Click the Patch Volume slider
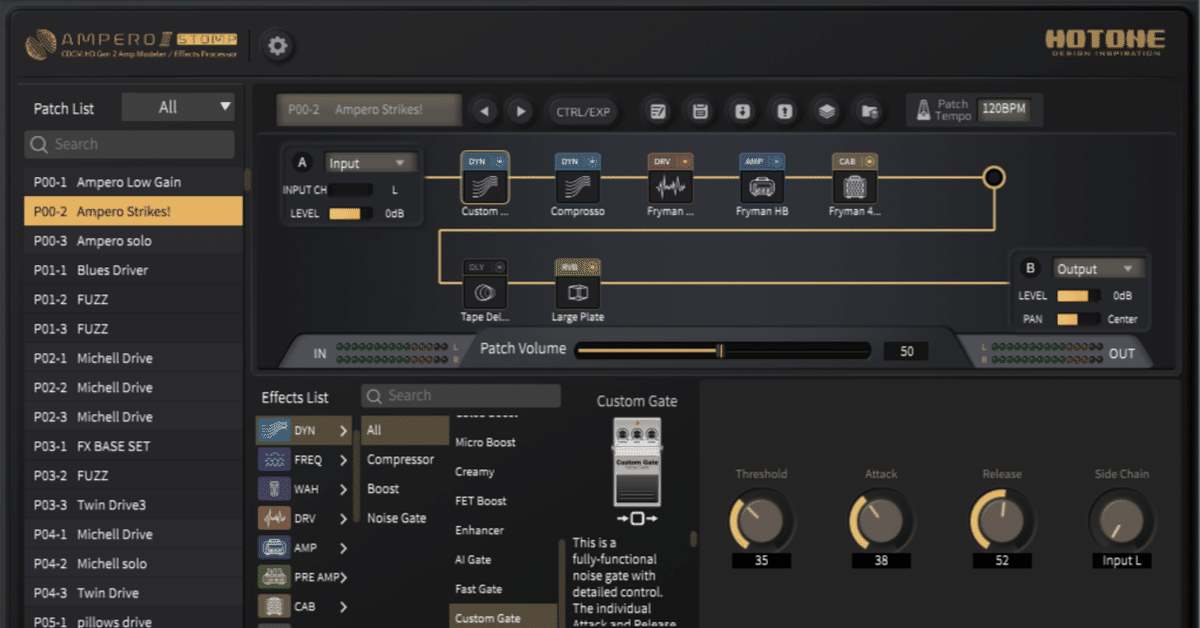The image size is (1200, 628). coord(724,350)
